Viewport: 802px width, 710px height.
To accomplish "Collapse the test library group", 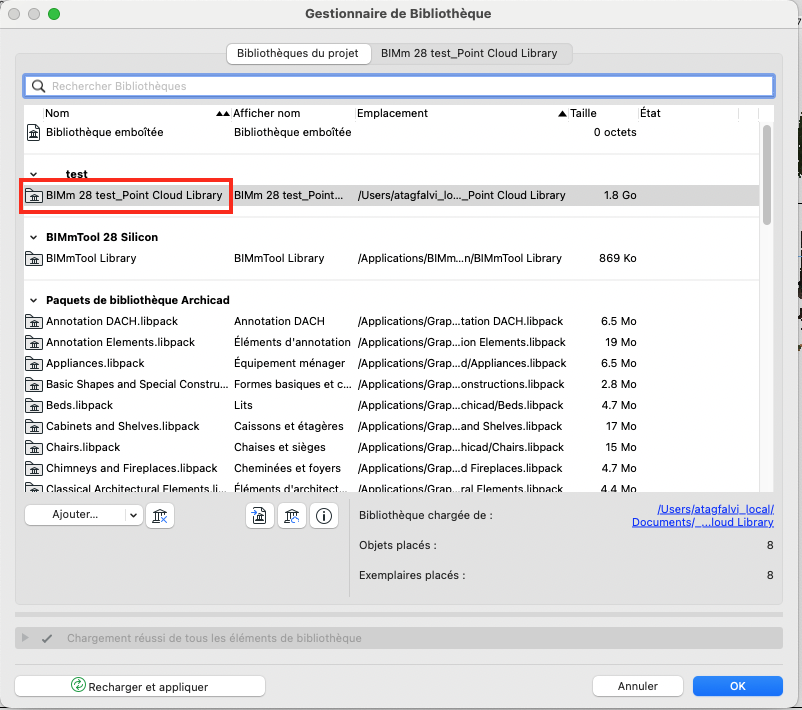I will (x=34, y=174).
